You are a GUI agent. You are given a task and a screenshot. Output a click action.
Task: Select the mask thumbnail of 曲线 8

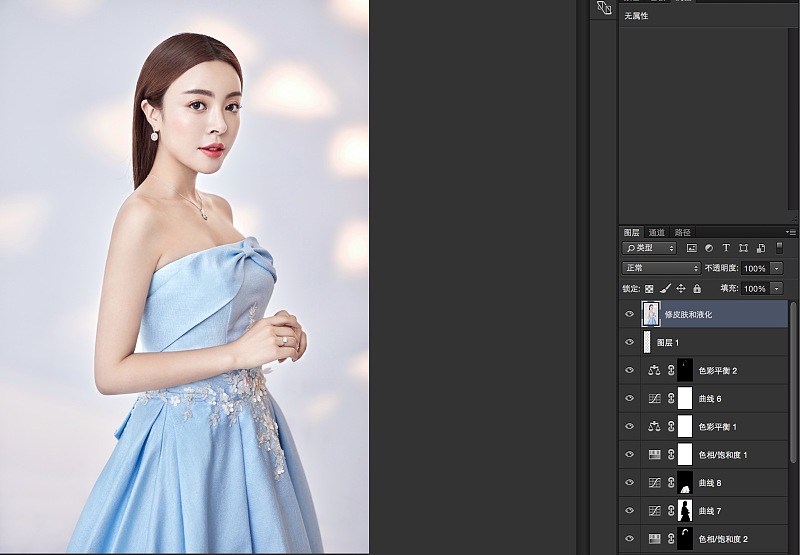point(685,482)
